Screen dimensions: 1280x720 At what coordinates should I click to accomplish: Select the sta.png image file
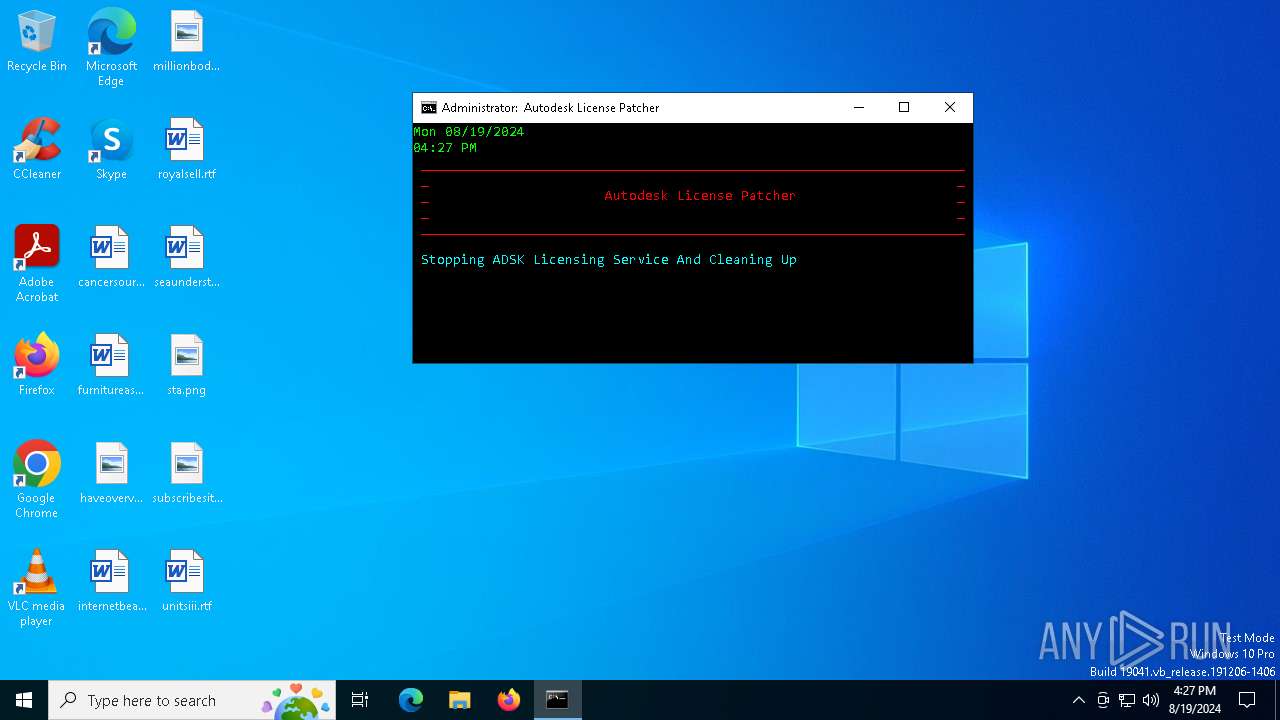[186, 366]
